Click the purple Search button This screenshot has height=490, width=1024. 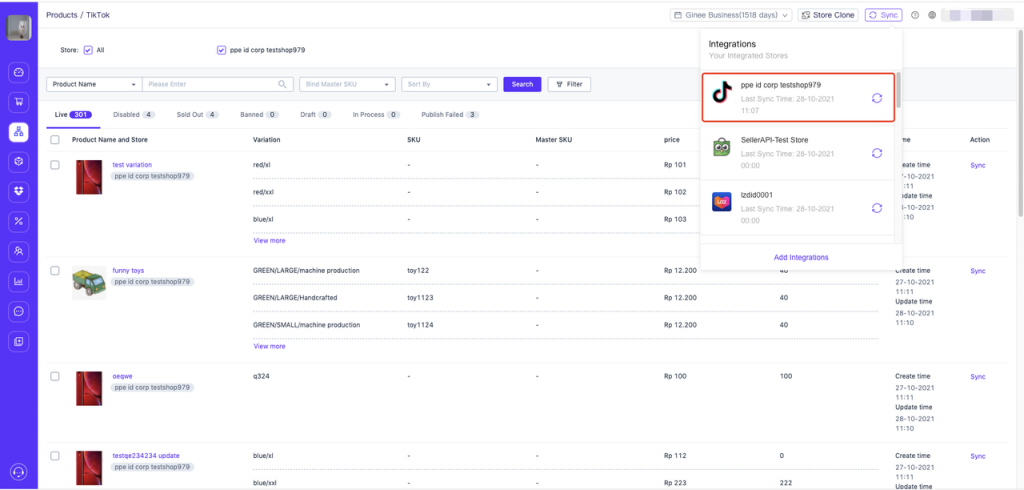click(522, 84)
